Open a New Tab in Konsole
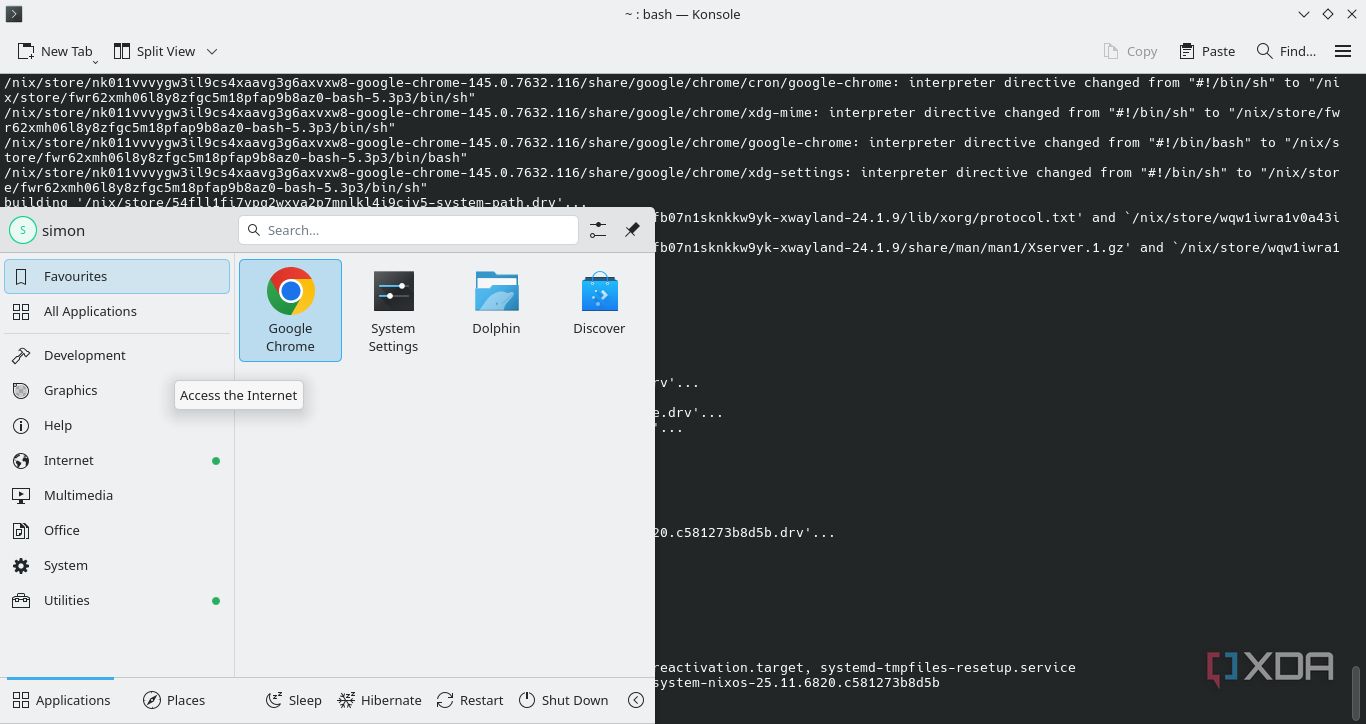1366x724 pixels. [56, 51]
